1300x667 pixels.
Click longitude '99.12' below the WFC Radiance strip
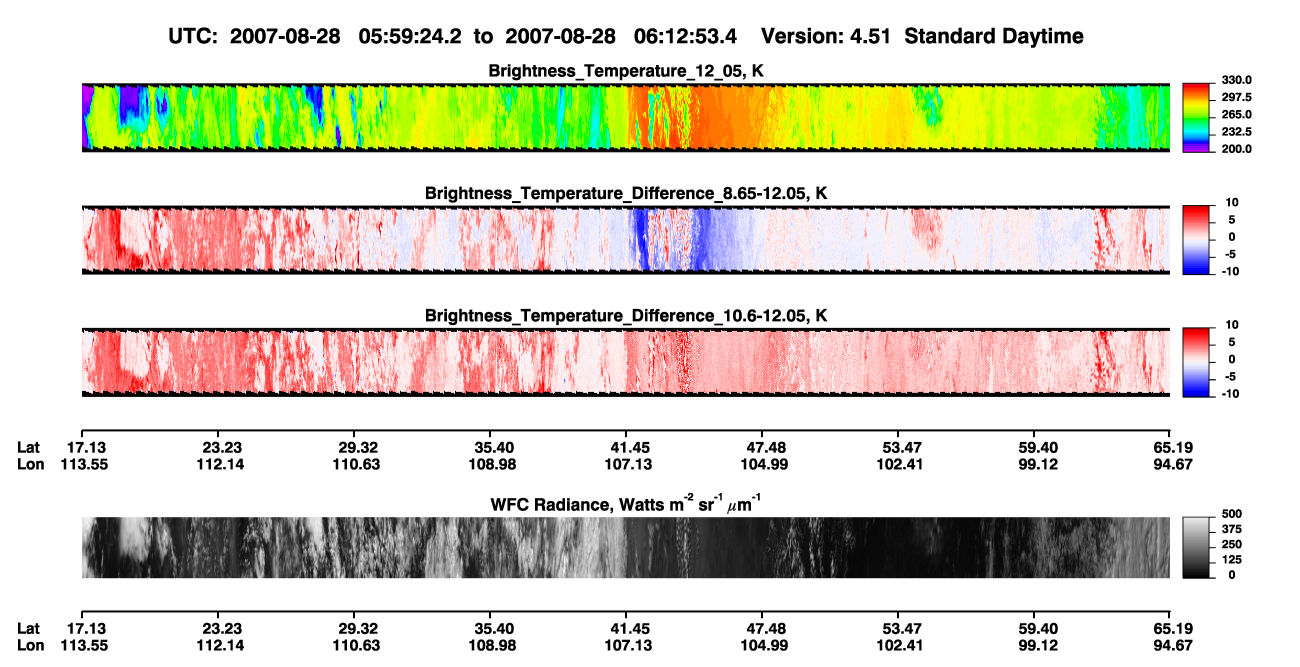pos(1035,645)
